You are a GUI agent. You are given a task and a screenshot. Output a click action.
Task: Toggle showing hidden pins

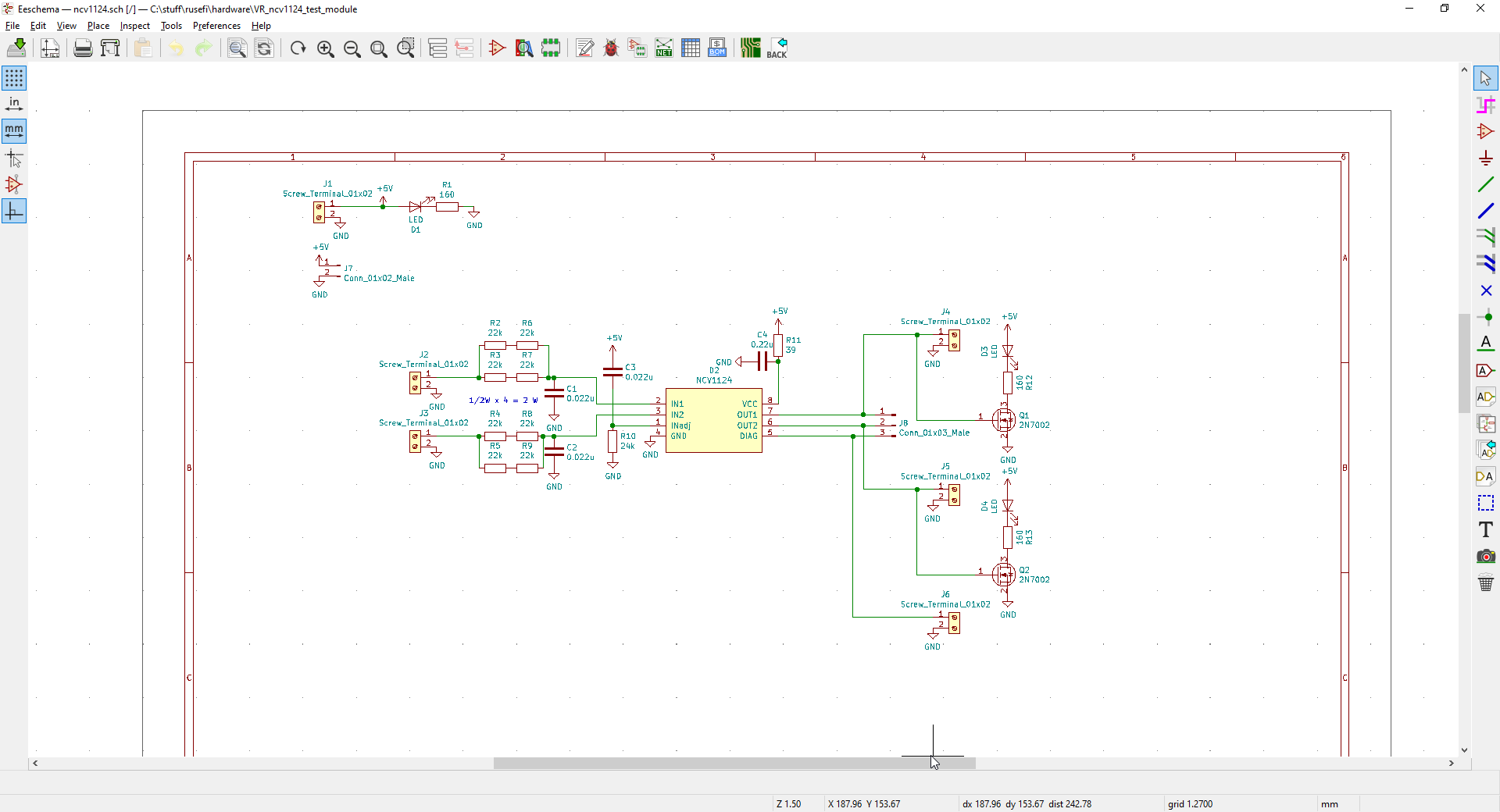coord(14,184)
